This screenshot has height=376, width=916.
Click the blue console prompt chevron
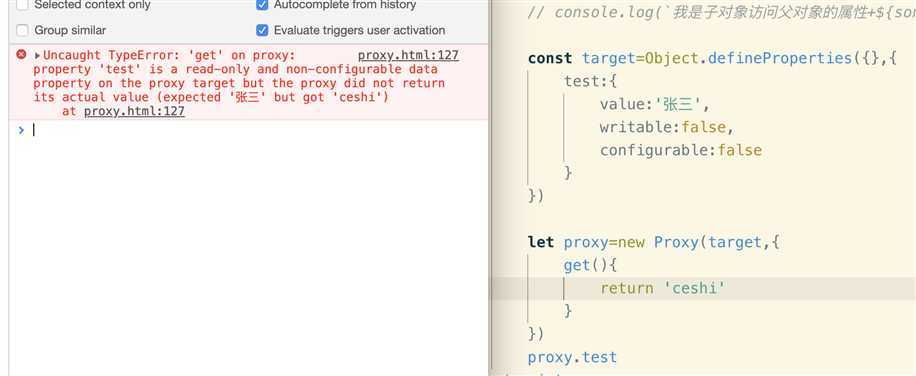[x=21, y=130]
